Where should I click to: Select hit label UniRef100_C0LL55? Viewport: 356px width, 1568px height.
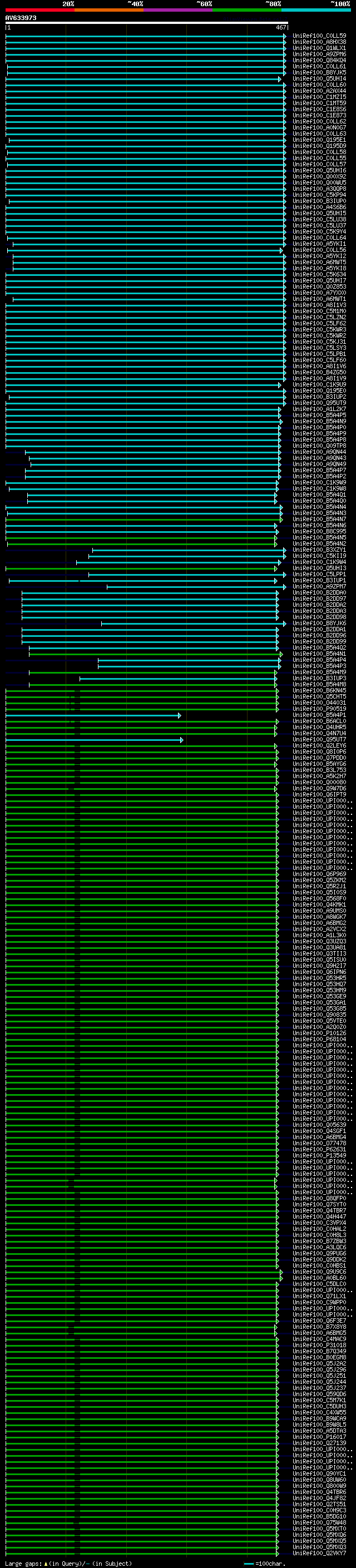click(x=319, y=159)
